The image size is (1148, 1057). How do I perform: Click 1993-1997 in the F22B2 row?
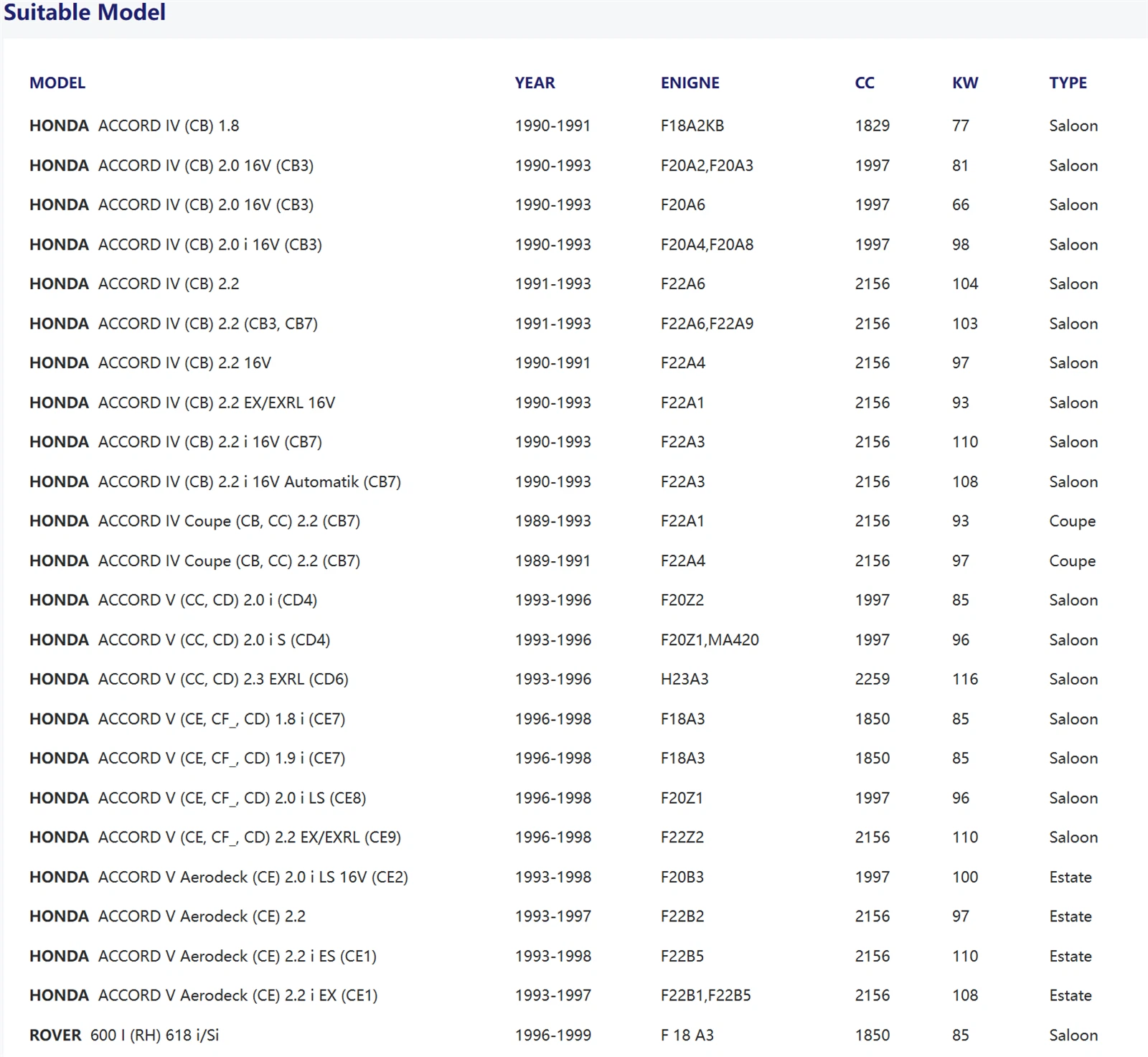[553, 916]
